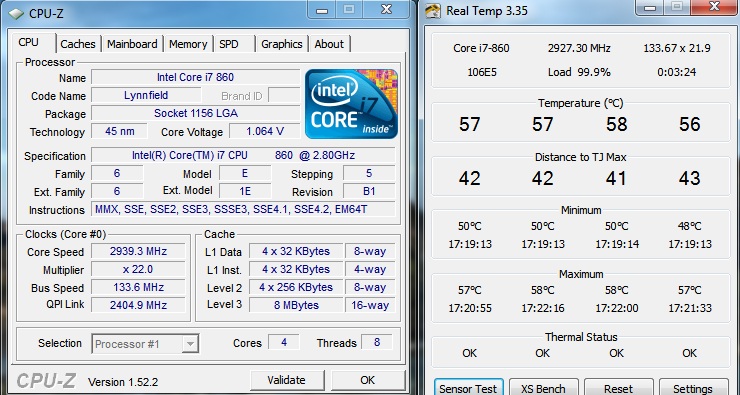Click the Name field 'Intel Core i7 860'
The height and width of the screenshot is (395, 740).
(x=195, y=77)
